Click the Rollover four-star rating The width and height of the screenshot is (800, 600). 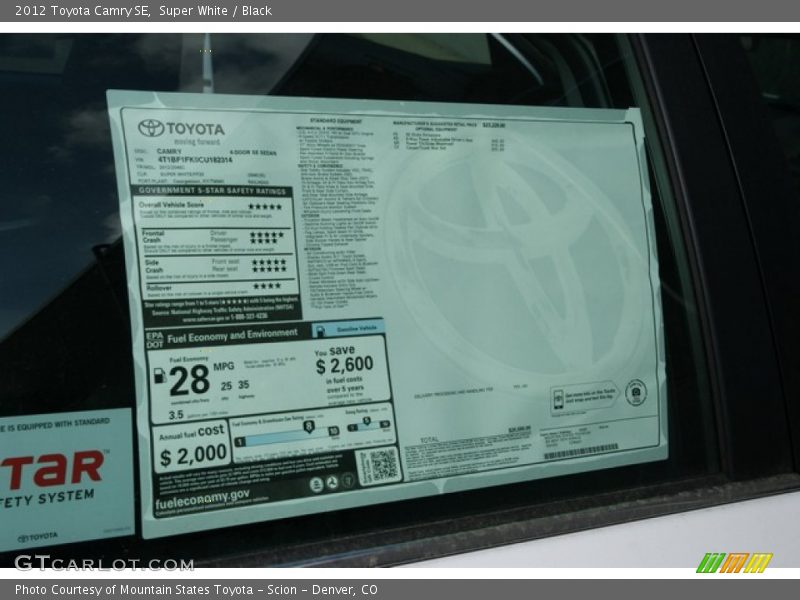tap(267, 286)
